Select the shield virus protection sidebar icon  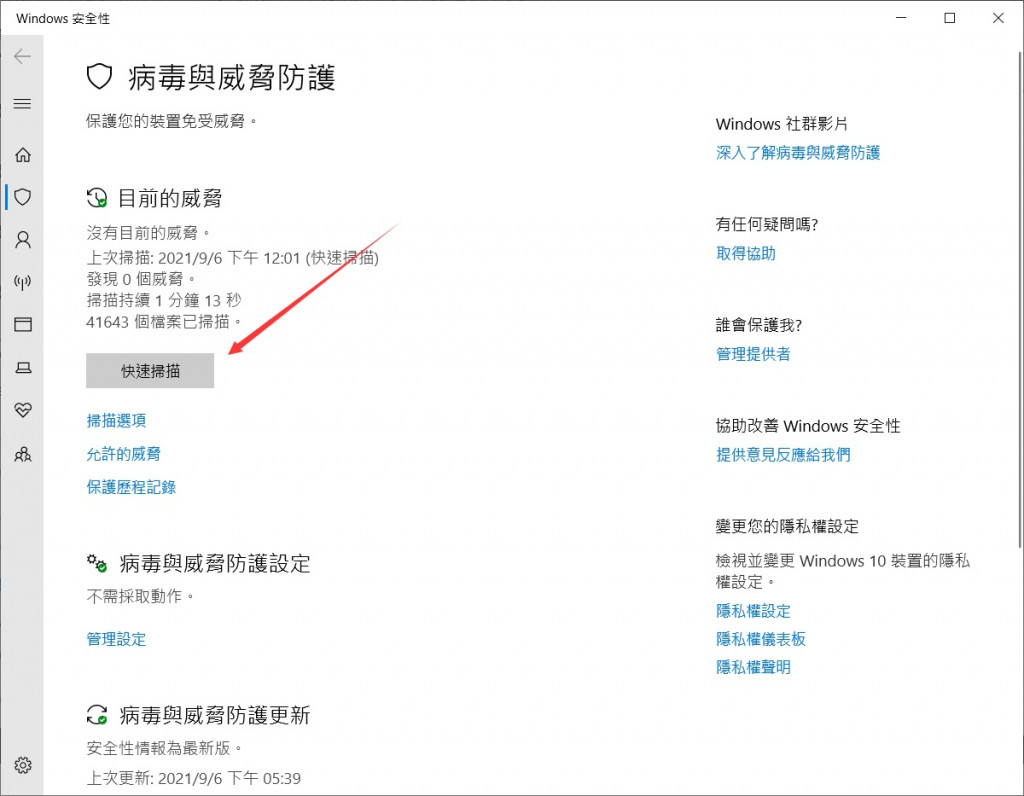23,197
